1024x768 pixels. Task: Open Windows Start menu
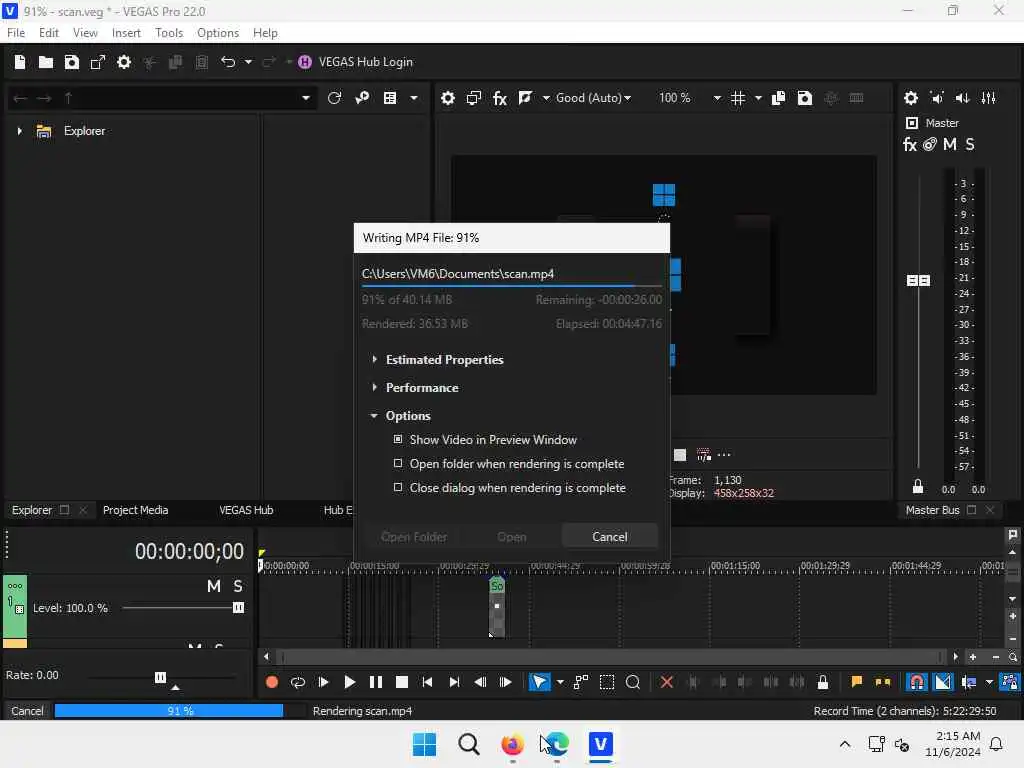(x=424, y=744)
